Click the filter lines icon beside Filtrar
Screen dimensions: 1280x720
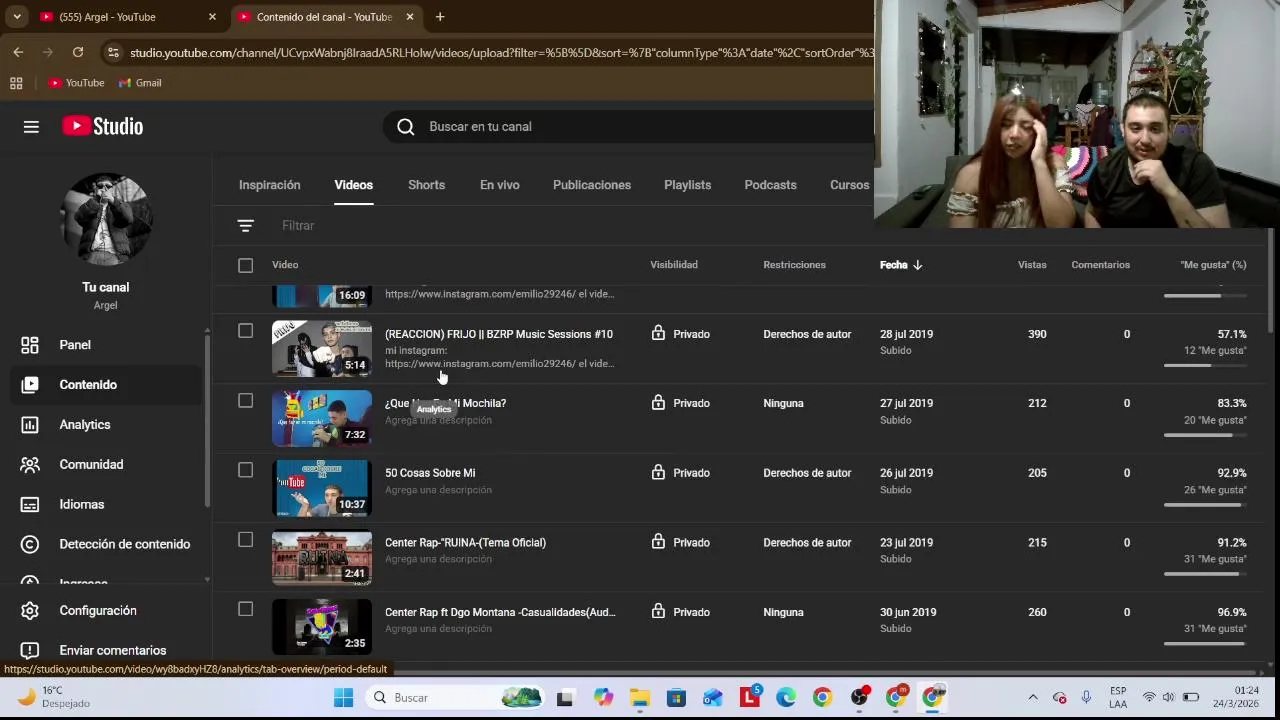(x=245, y=226)
